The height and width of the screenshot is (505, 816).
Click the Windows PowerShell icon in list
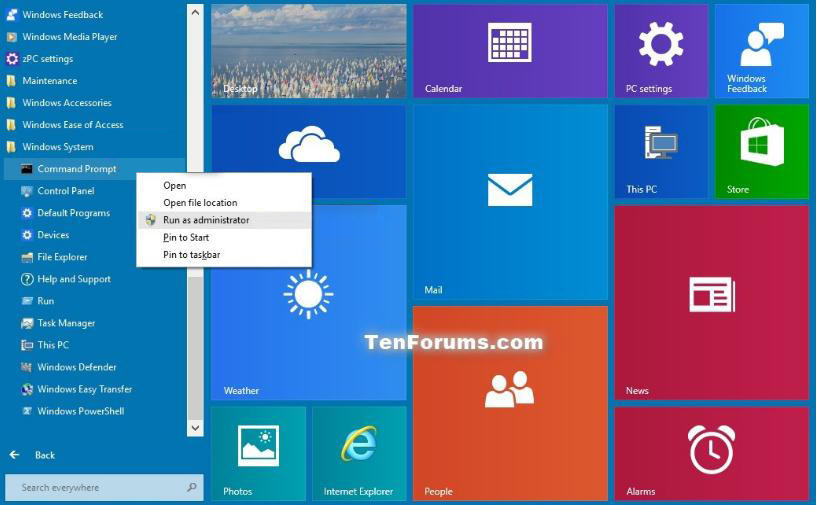point(27,411)
